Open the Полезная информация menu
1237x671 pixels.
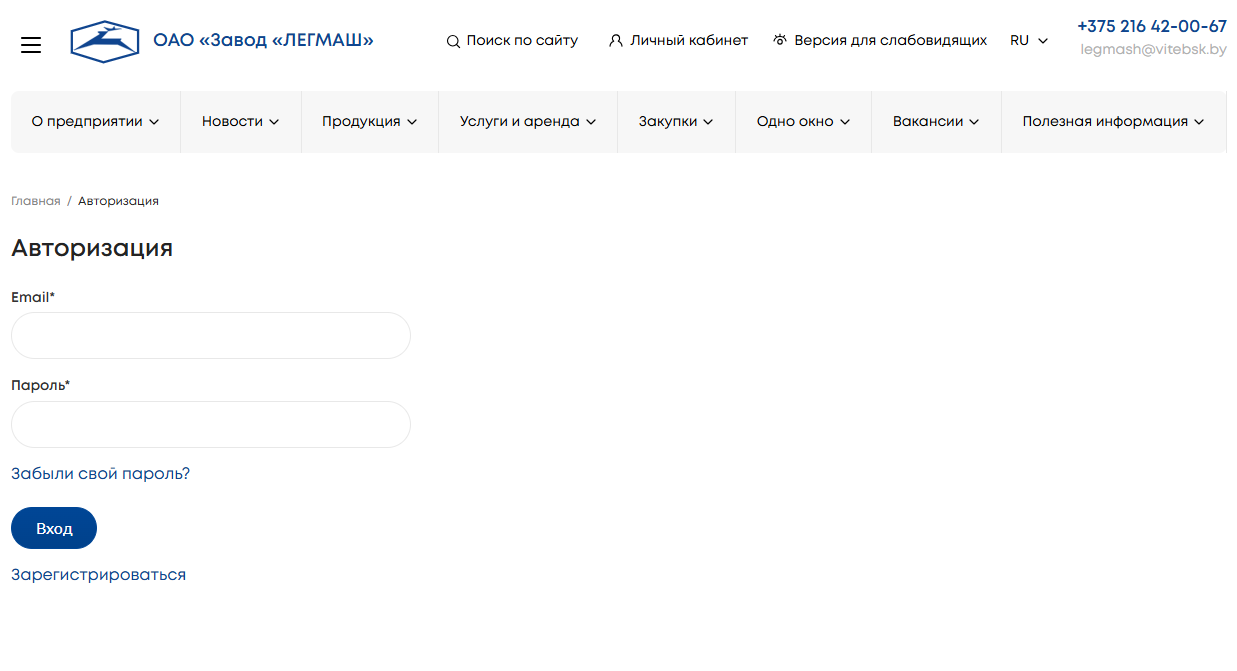tap(1113, 122)
